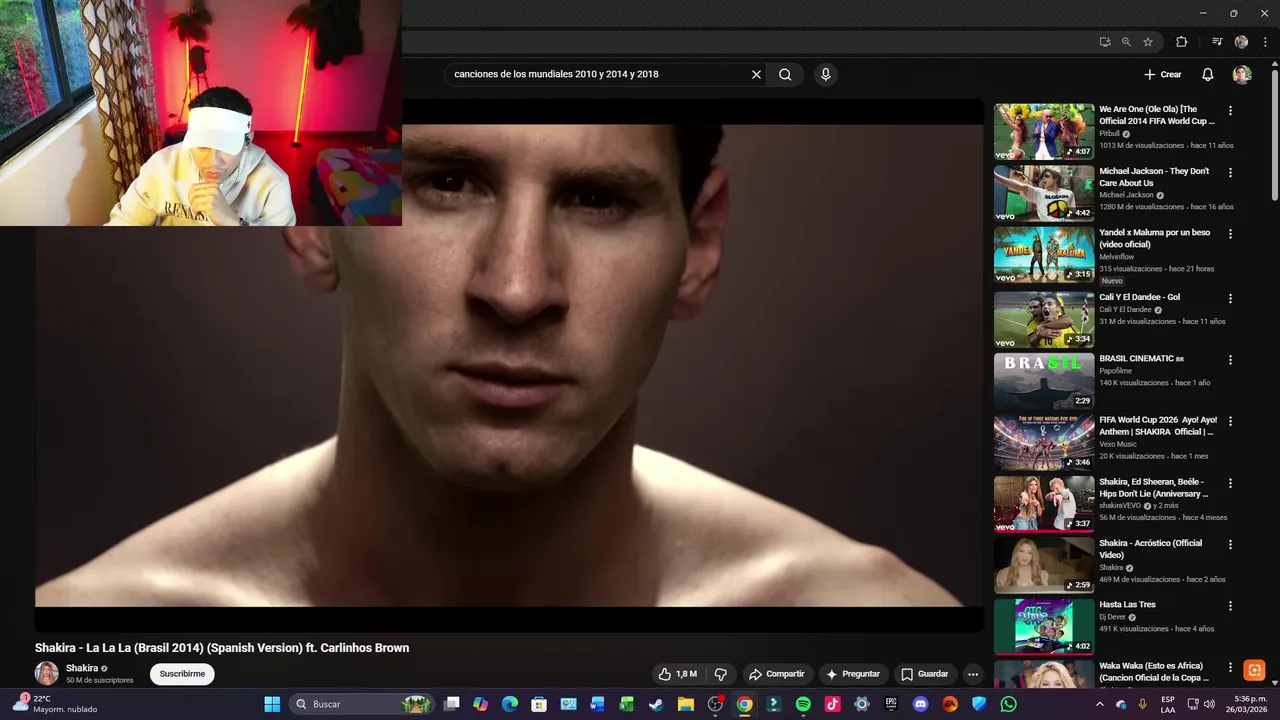Open We Are One (Ole Ola) thumbnail
Screen dimensions: 1280x720
[1044, 131]
